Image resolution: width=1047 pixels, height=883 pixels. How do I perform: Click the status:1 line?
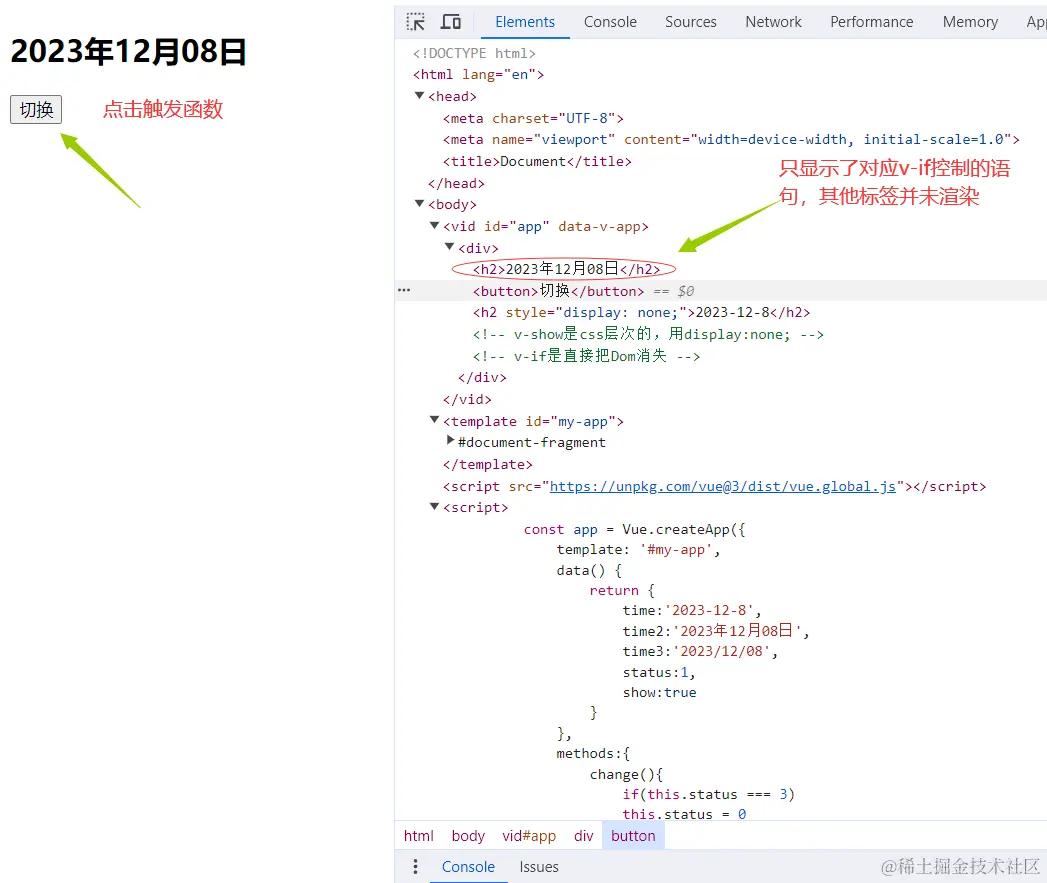coord(659,673)
